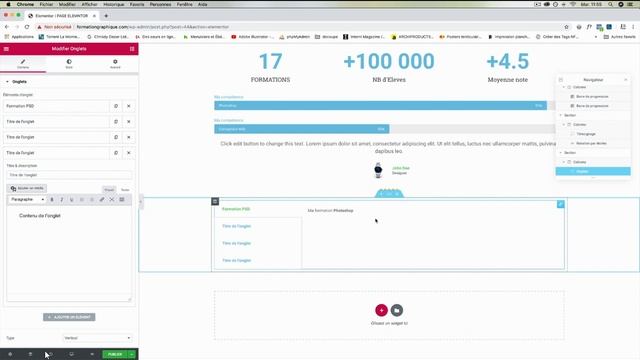Click in the Contenu de l'onglet text area
Screen dimensions: 640x360
(69, 253)
